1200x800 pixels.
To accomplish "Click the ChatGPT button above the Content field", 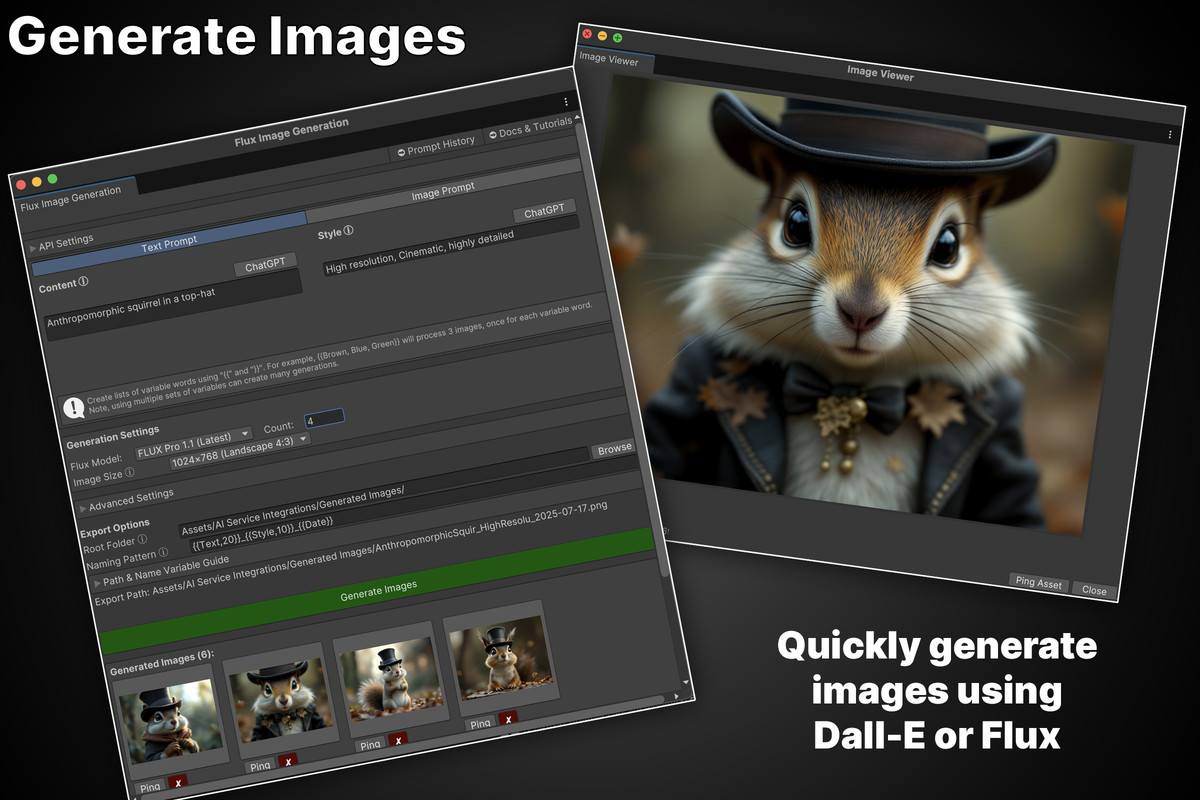I will coord(265,264).
